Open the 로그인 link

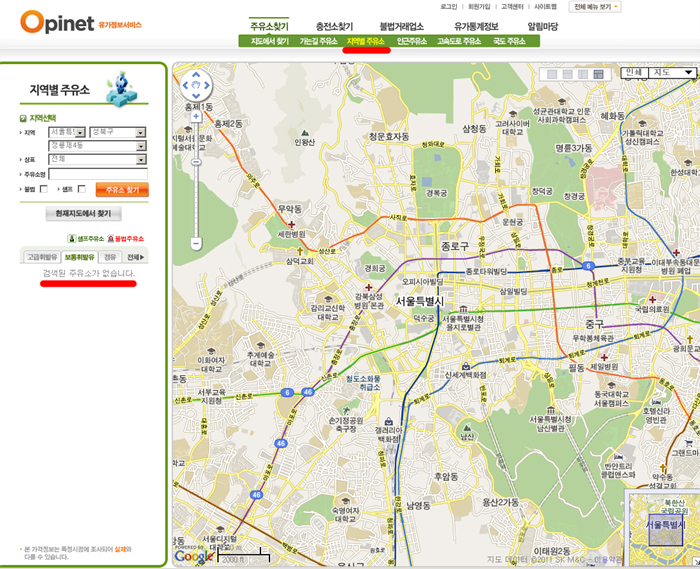pos(448,7)
